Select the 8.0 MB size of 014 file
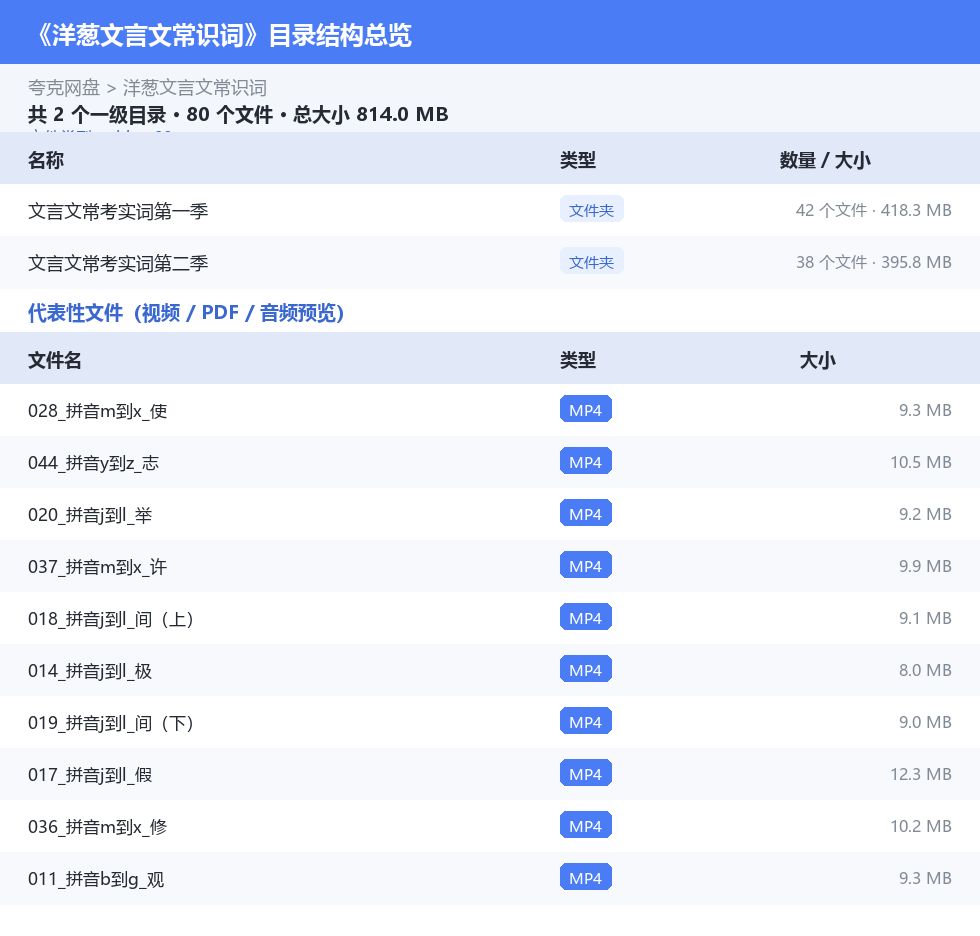The width and height of the screenshot is (980, 936). click(x=925, y=670)
